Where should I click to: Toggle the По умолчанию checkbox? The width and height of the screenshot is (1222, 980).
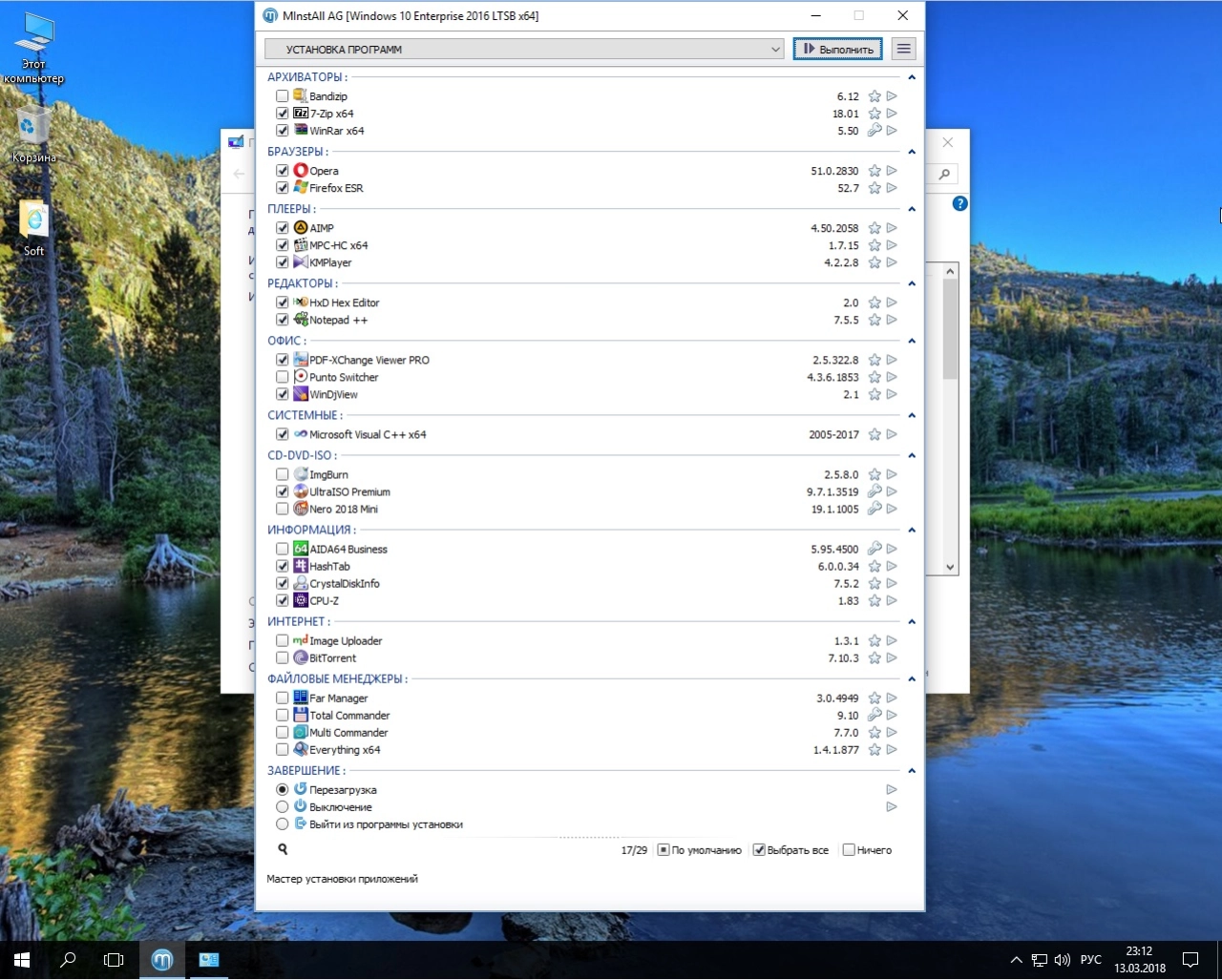(664, 849)
